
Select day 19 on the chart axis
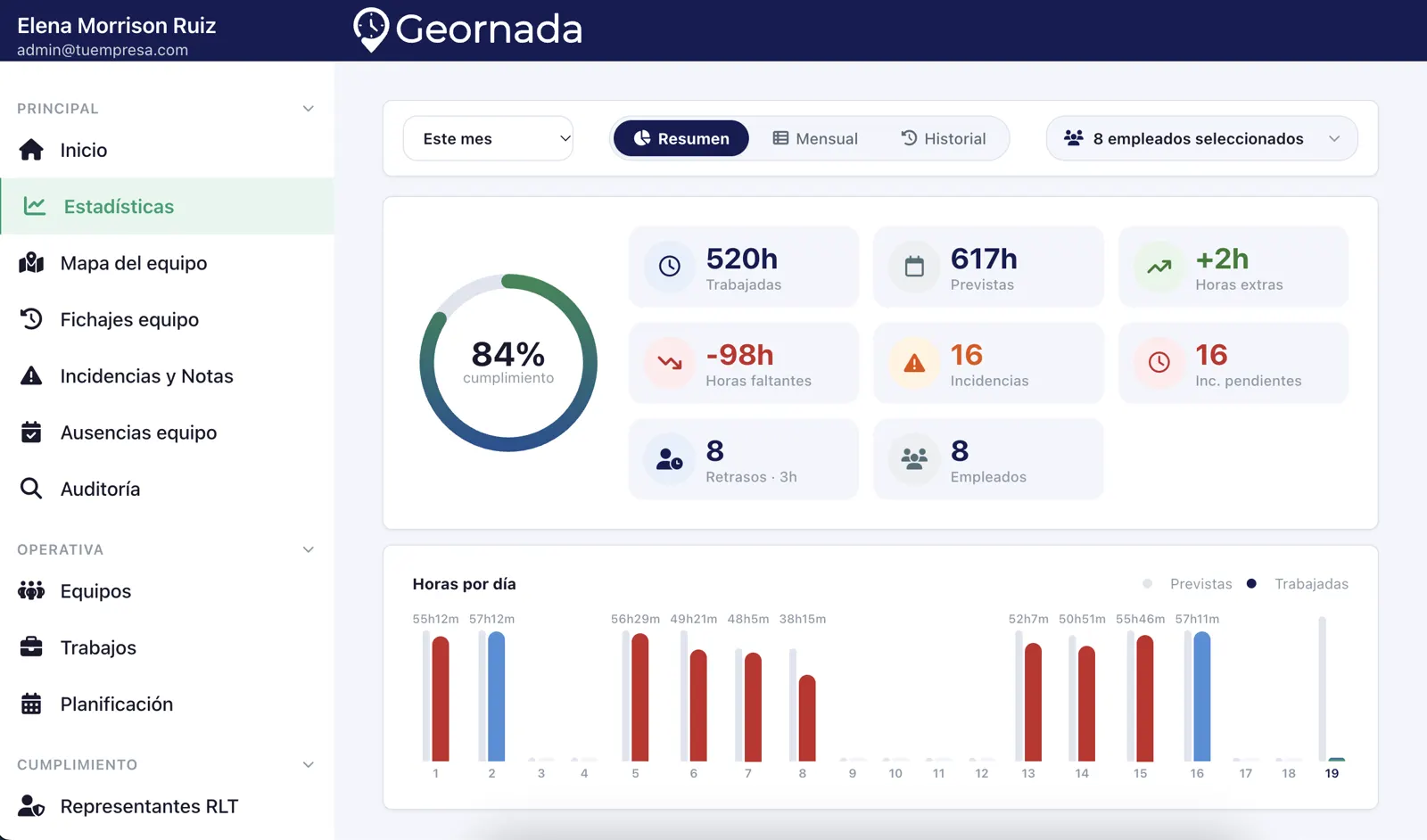[1332, 773]
